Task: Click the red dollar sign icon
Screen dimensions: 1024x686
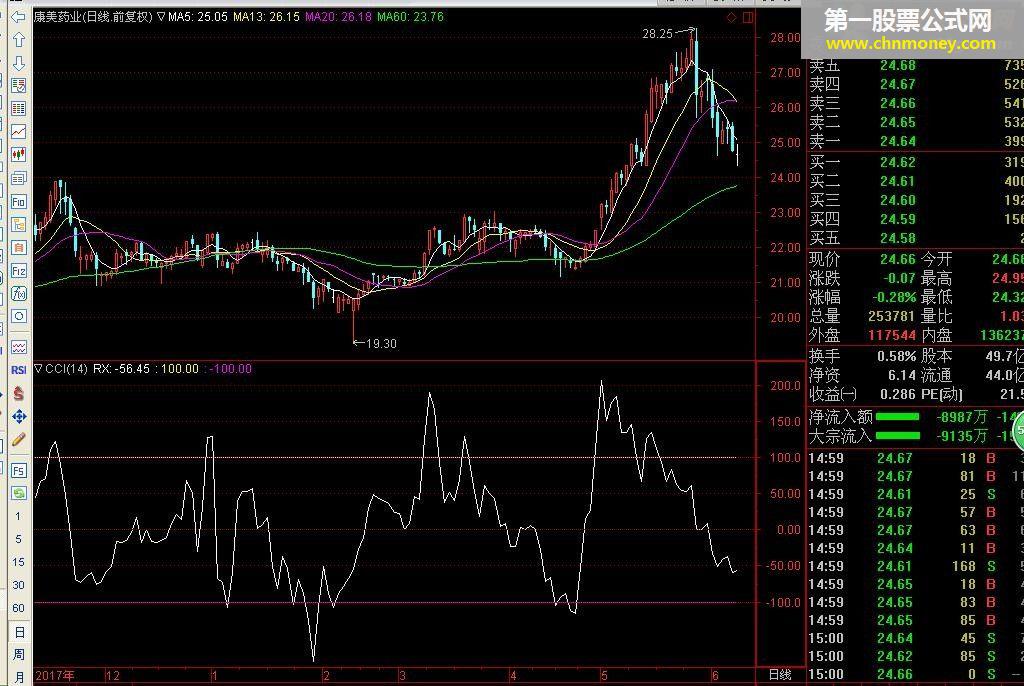Action: tap(18, 393)
